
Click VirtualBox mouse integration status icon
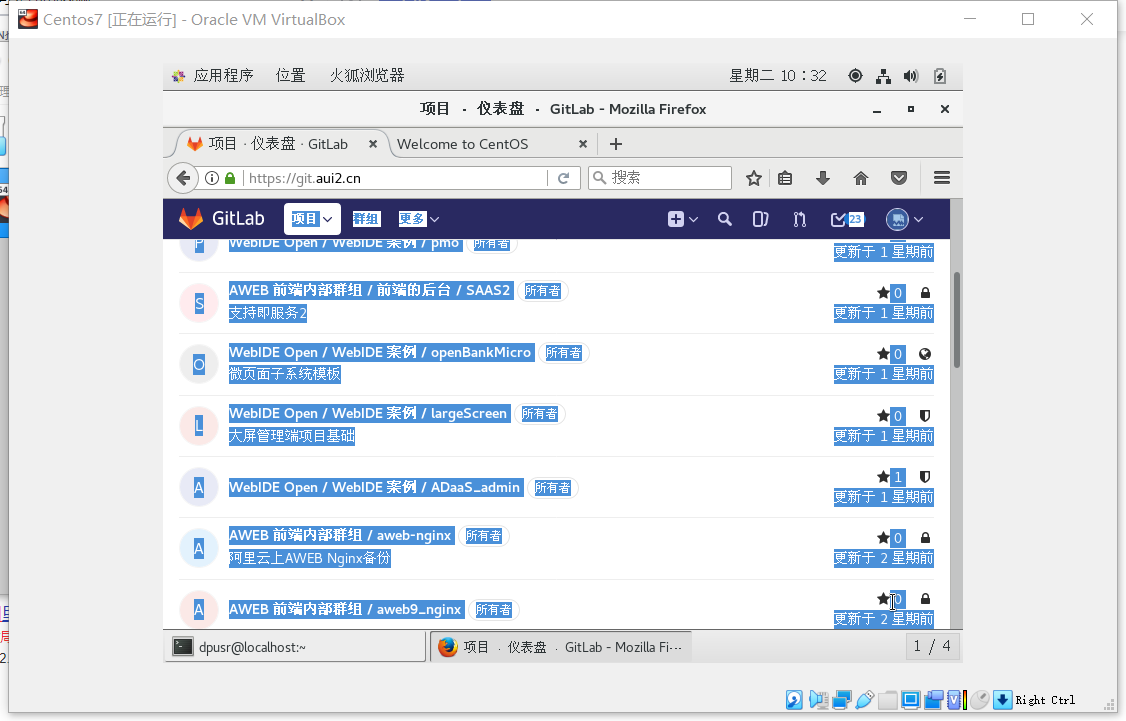[x=980, y=700]
